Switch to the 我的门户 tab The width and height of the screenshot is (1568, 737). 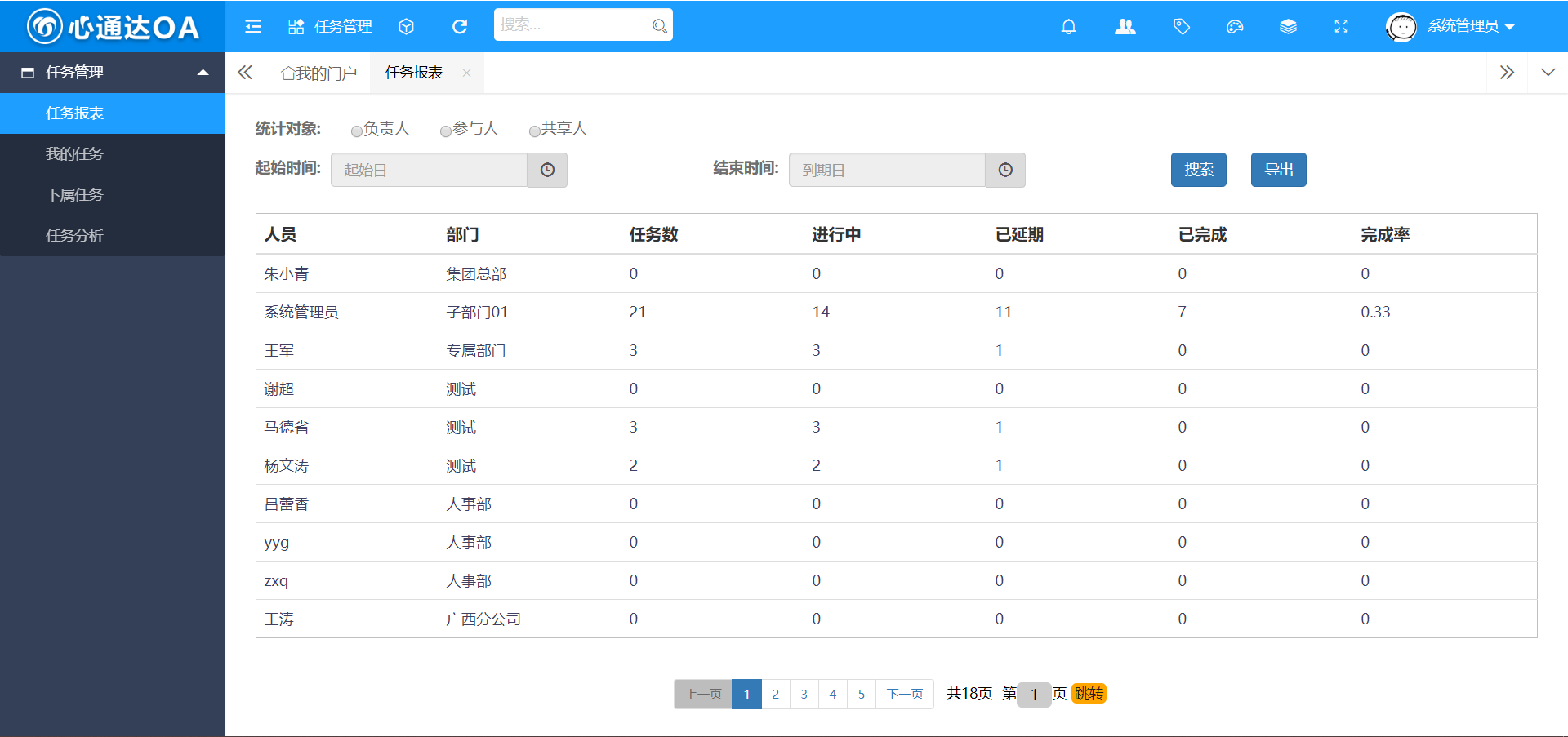tap(318, 73)
